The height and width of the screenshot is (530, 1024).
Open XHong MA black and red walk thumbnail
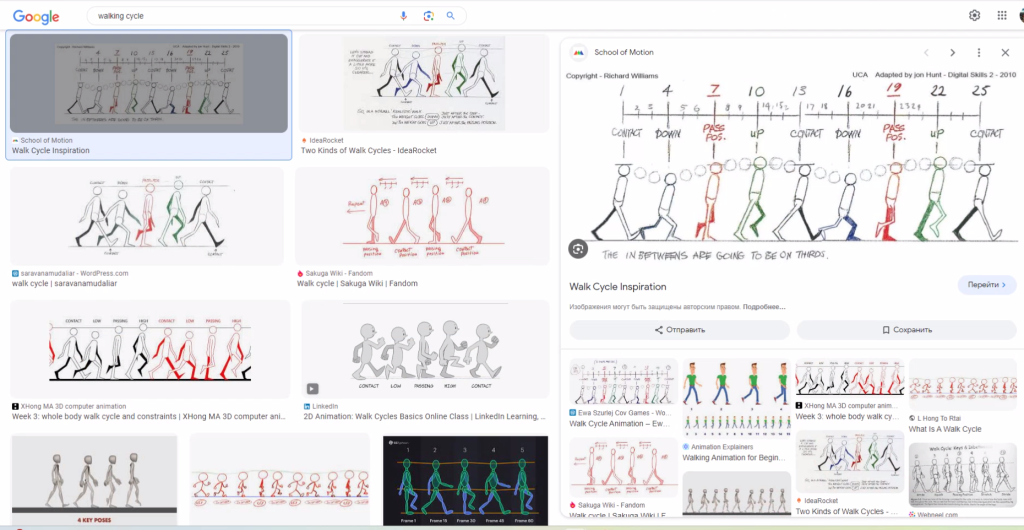[150, 349]
